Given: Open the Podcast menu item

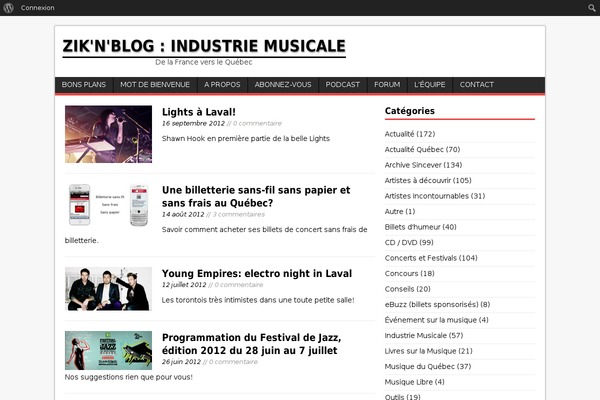Looking at the screenshot, I should click(342, 85).
